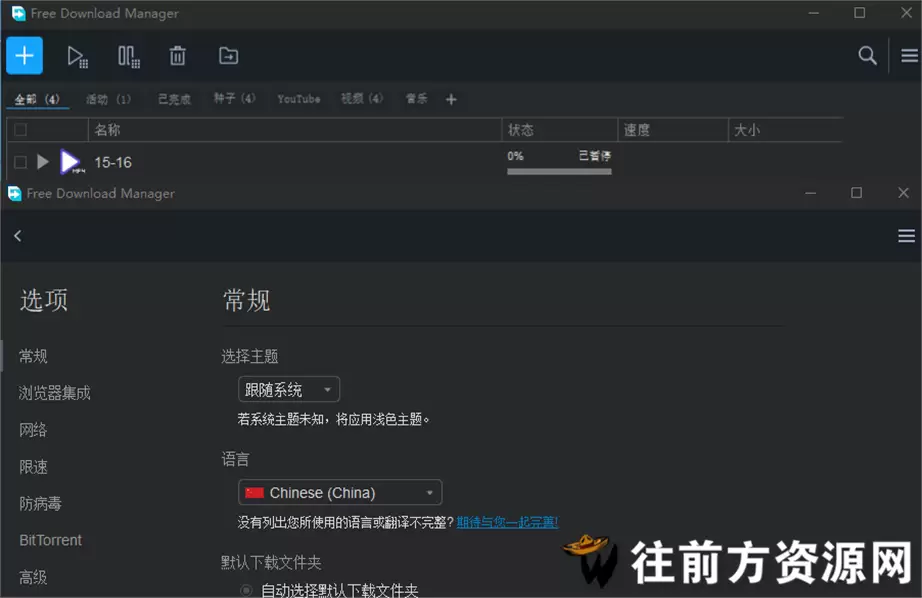Maximize the main download list window
The image size is (922, 598).
point(859,13)
